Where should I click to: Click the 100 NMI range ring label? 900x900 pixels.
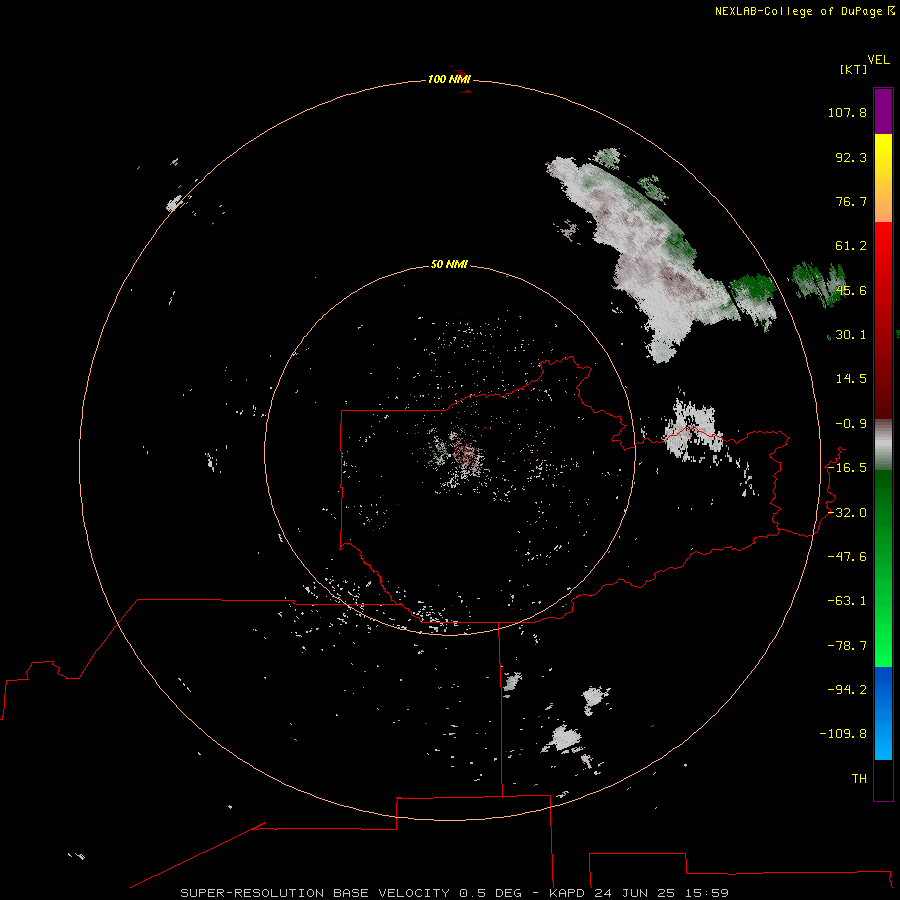tap(449, 79)
